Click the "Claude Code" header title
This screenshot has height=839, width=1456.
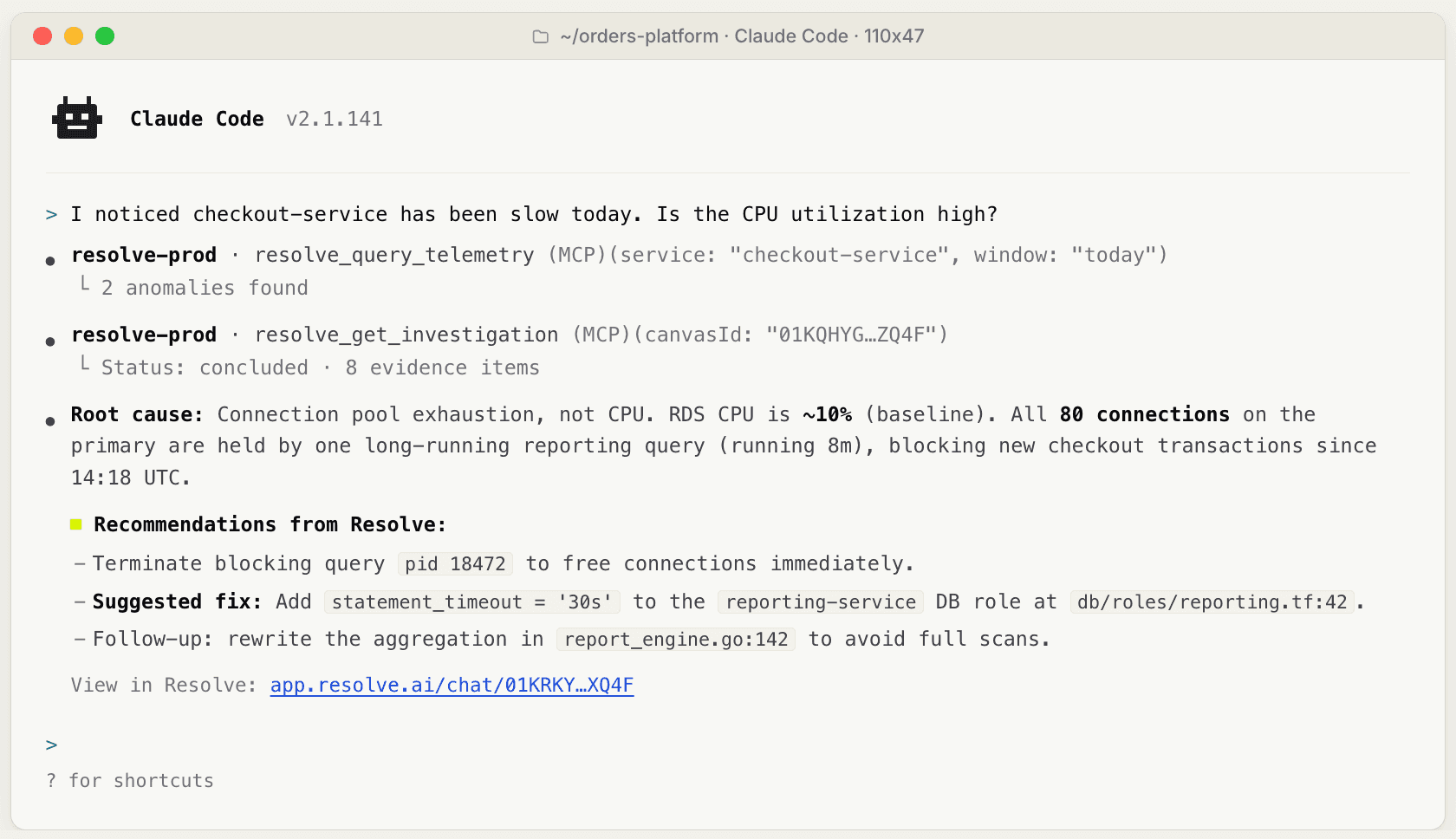coord(197,119)
